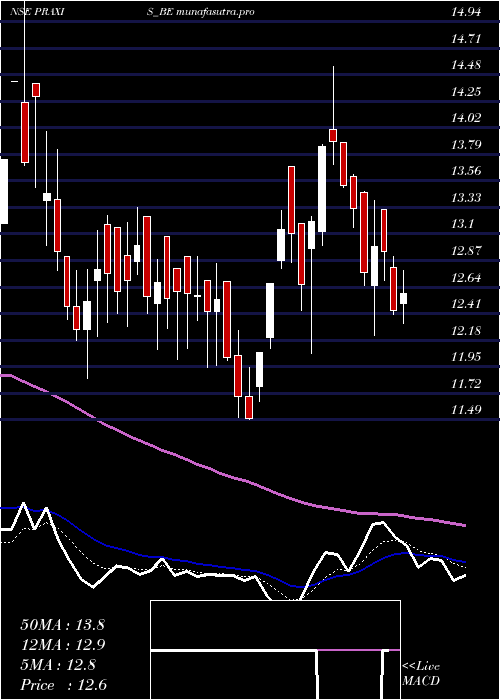Click the Price : 12.6 readout
Screen dimensions: 500x700
tap(64, 685)
